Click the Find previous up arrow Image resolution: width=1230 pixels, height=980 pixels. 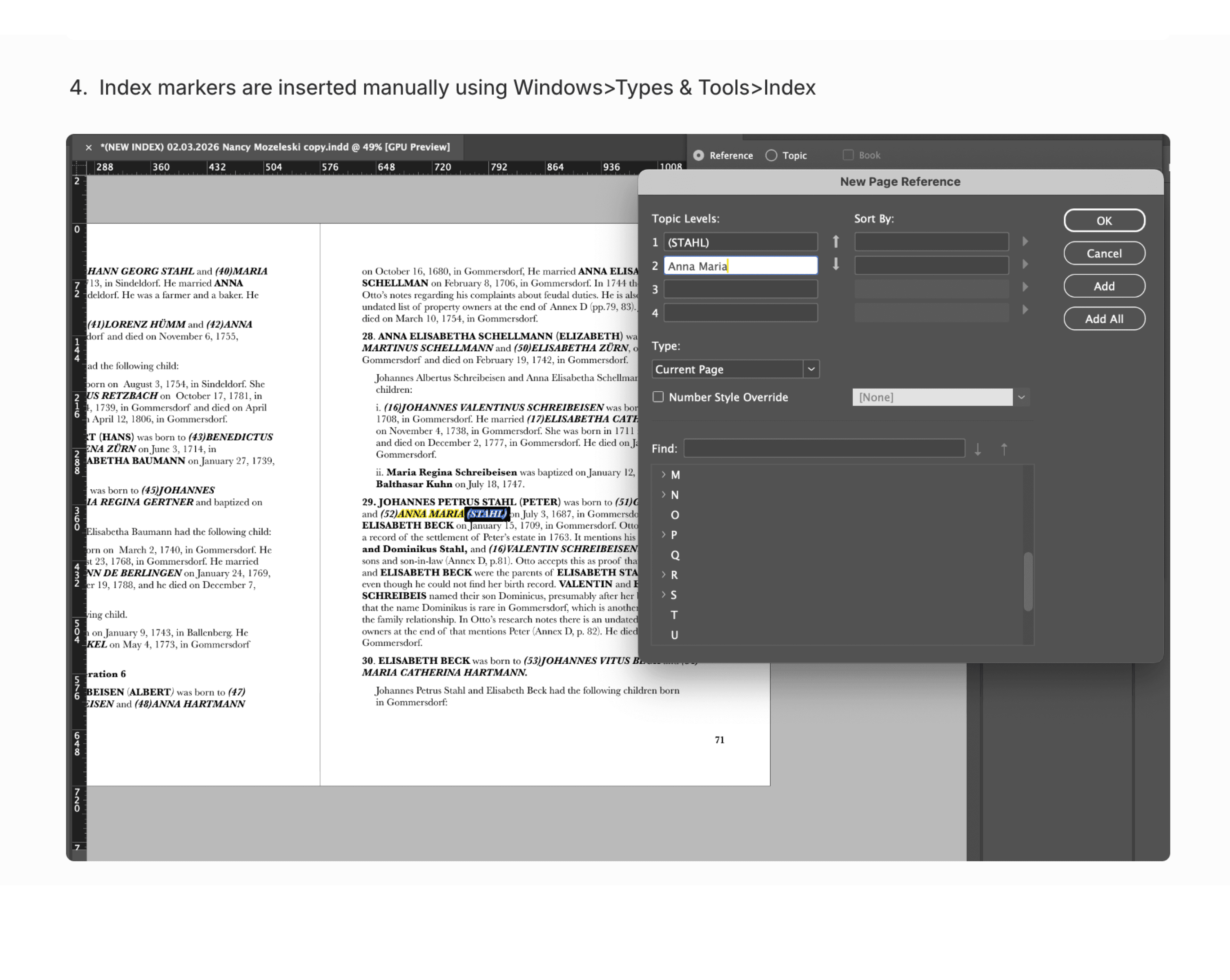(1004, 450)
